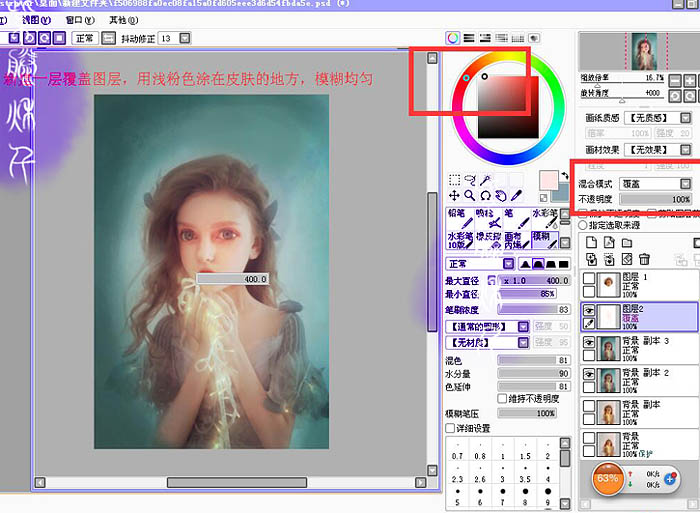
Task: Open the 画纸质感 dropdown
Action: [x=658, y=118]
